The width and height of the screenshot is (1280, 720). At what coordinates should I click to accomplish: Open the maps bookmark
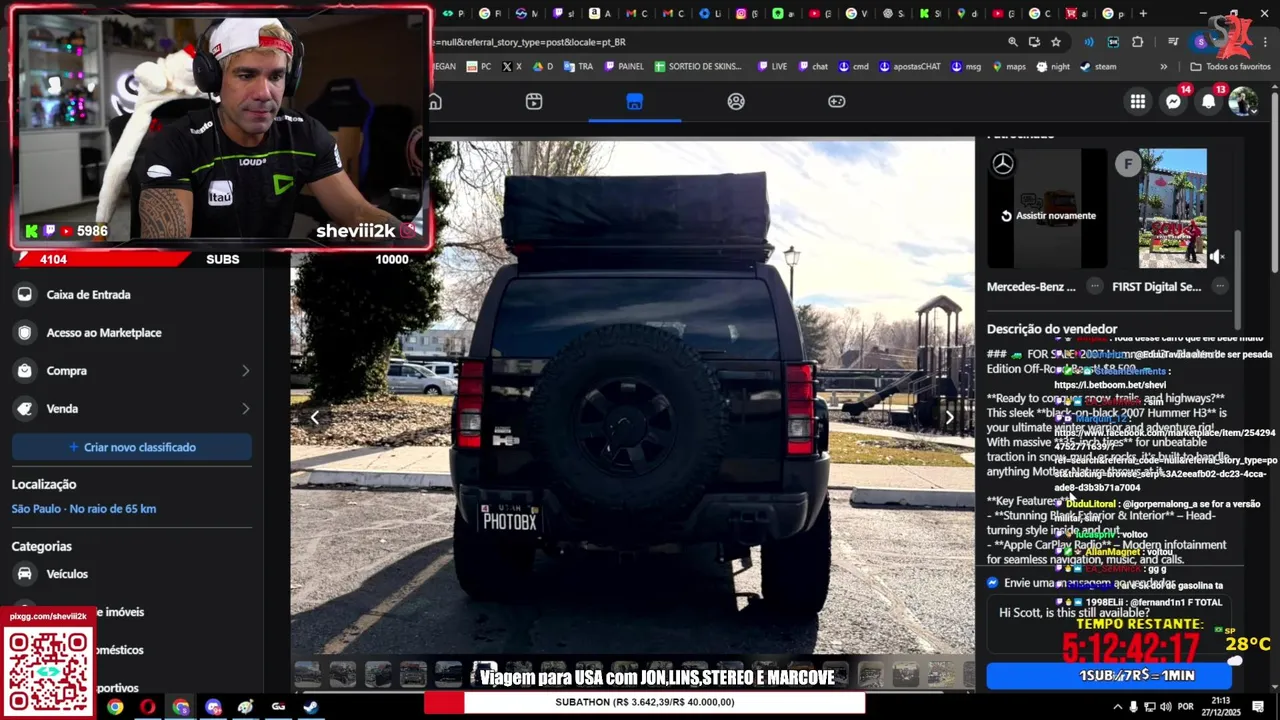pyautogui.click(x=1009, y=67)
